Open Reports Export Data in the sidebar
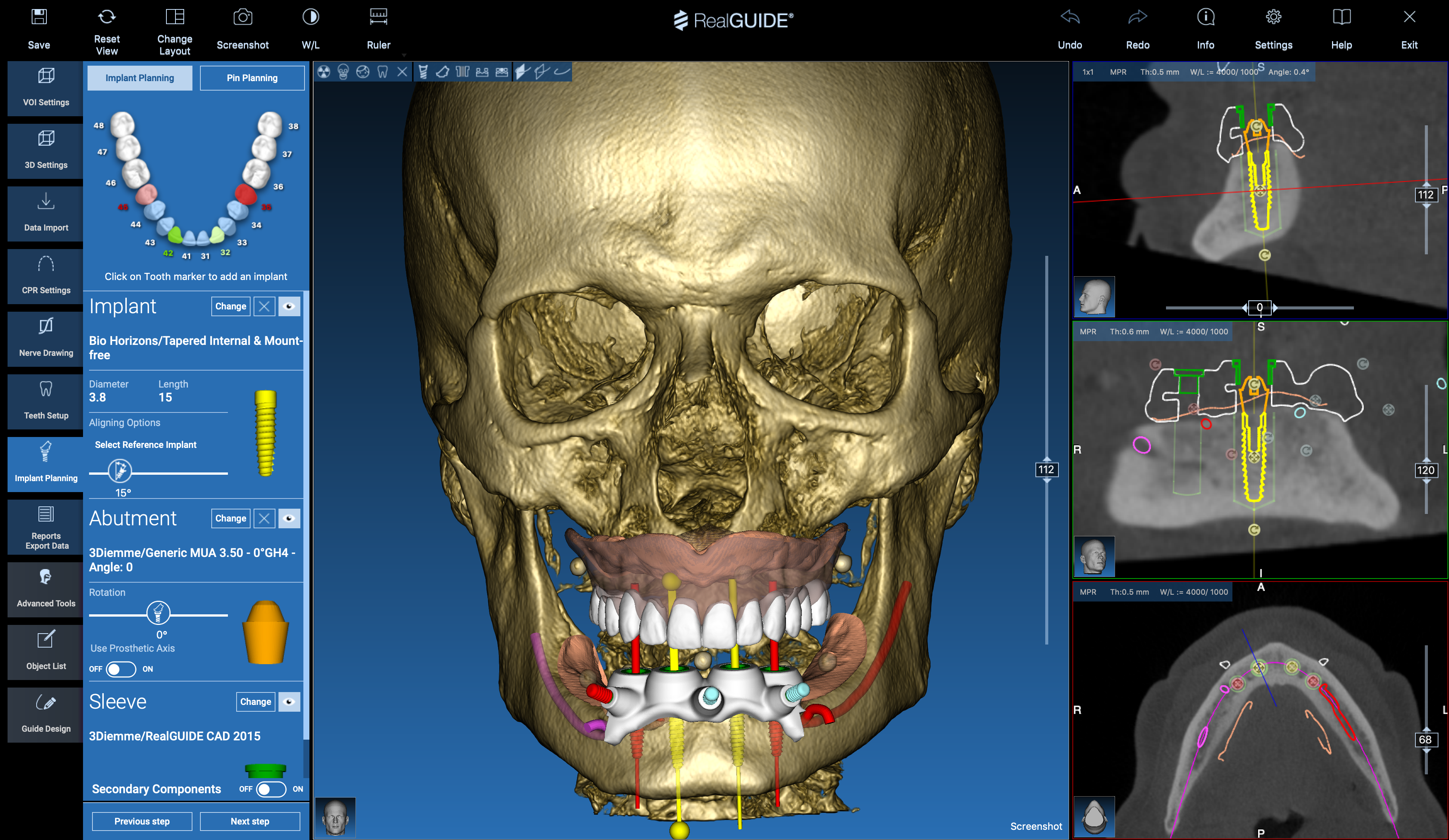The width and height of the screenshot is (1449, 840). pyautogui.click(x=45, y=527)
